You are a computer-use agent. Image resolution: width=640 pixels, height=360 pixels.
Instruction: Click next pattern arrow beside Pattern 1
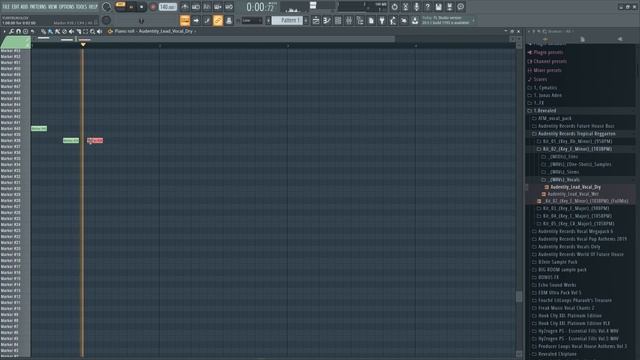(x=306, y=20)
